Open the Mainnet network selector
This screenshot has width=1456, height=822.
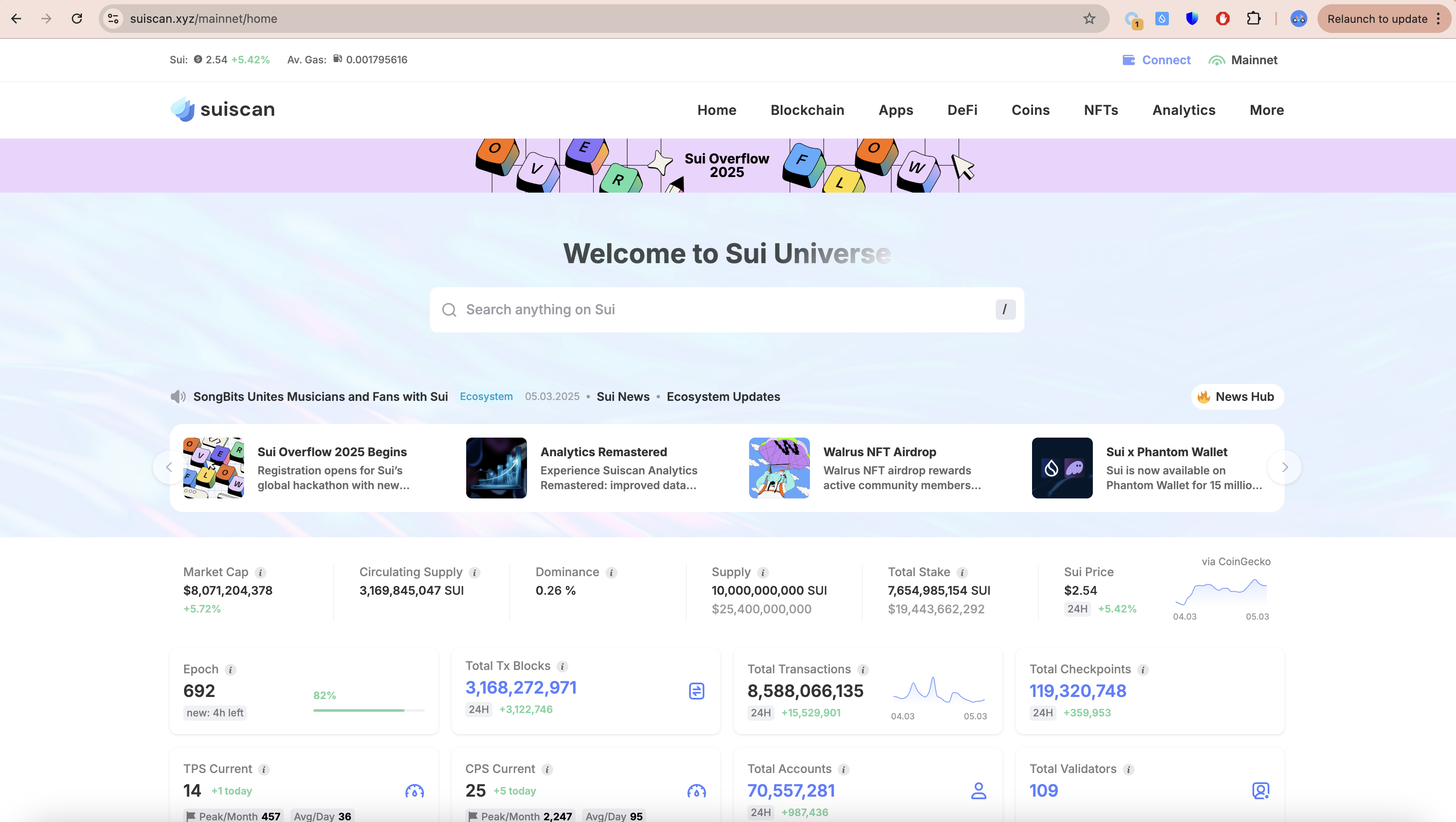[x=1242, y=60]
